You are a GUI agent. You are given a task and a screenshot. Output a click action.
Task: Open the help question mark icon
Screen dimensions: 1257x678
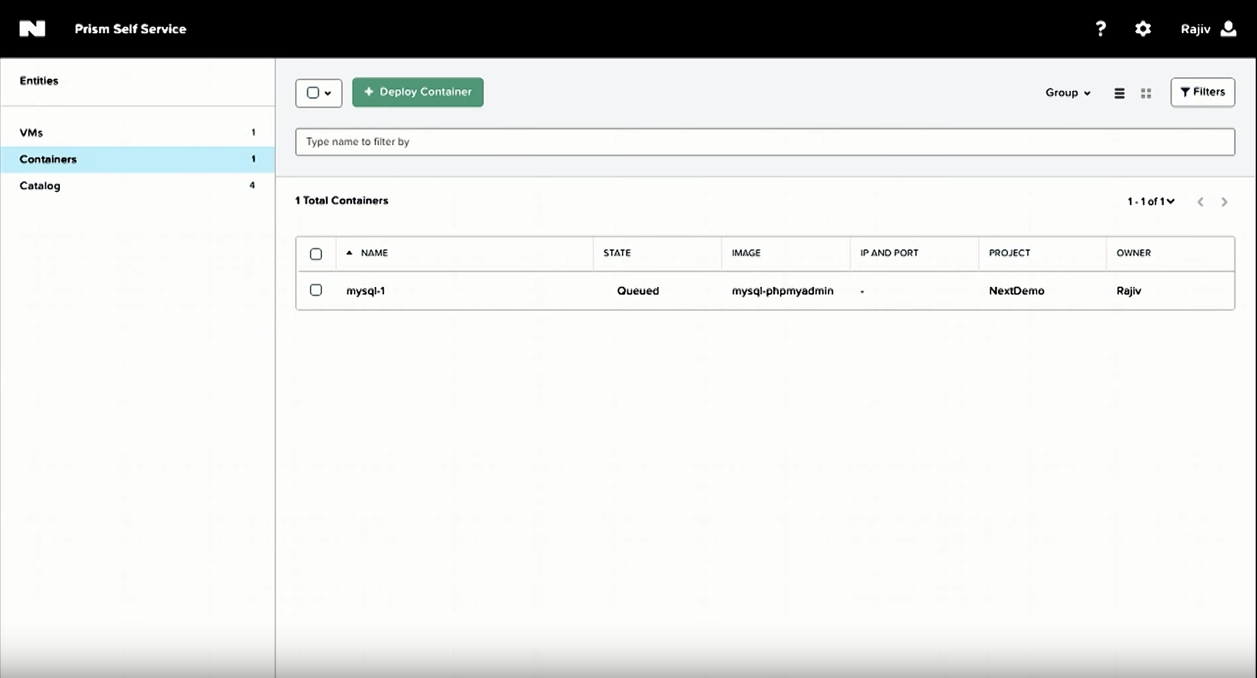click(x=1101, y=29)
